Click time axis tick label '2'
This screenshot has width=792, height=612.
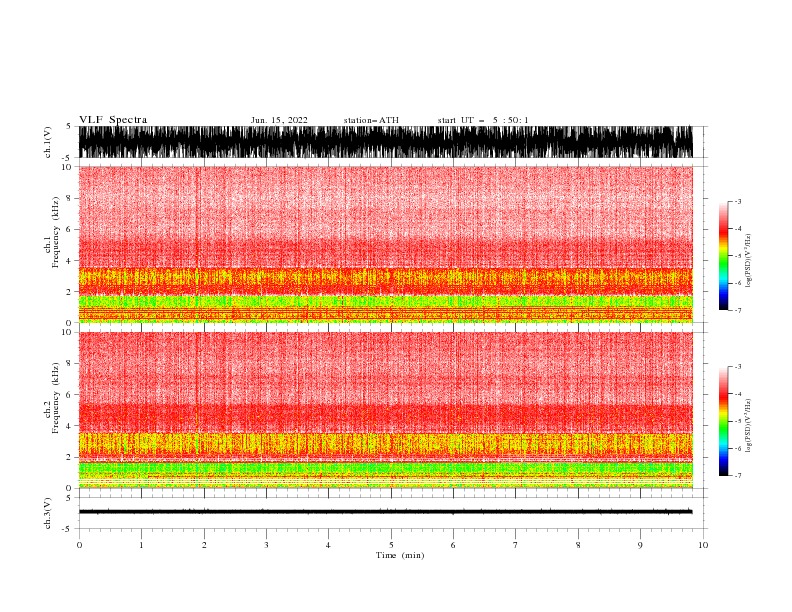pyautogui.click(x=204, y=545)
